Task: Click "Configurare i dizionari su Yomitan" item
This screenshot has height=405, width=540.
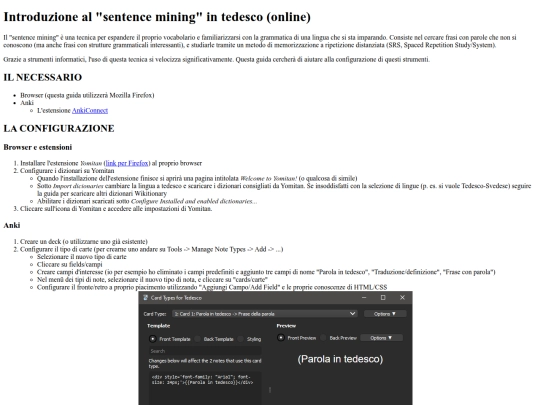Action: tap(67, 171)
